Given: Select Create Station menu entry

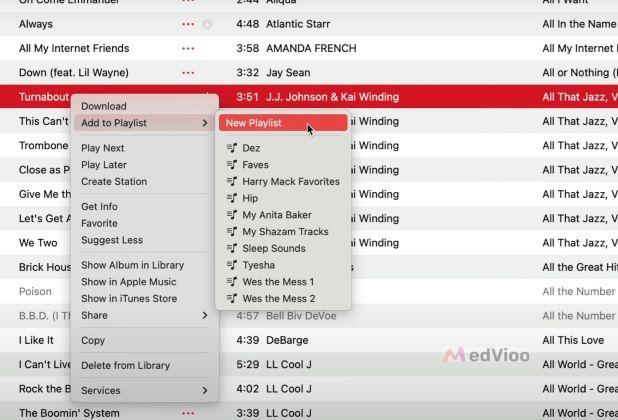Looking at the screenshot, I should [x=144, y=182].
